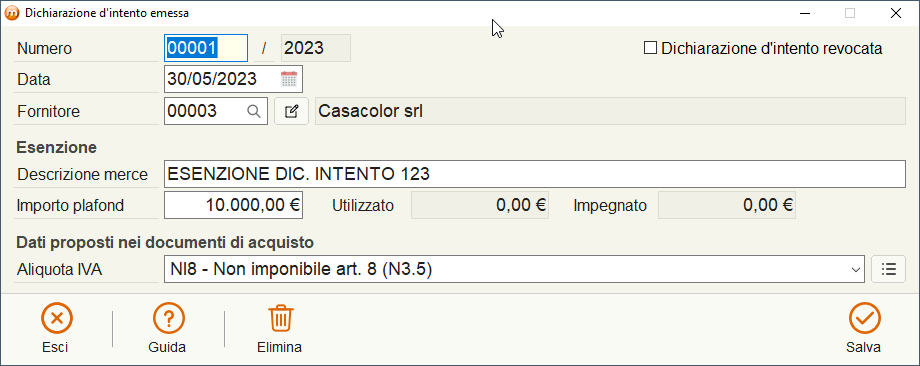This screenshot has width=920, height=366.
Task: Search supplier with the magnifier icon
Action: [x=253, y=111]
